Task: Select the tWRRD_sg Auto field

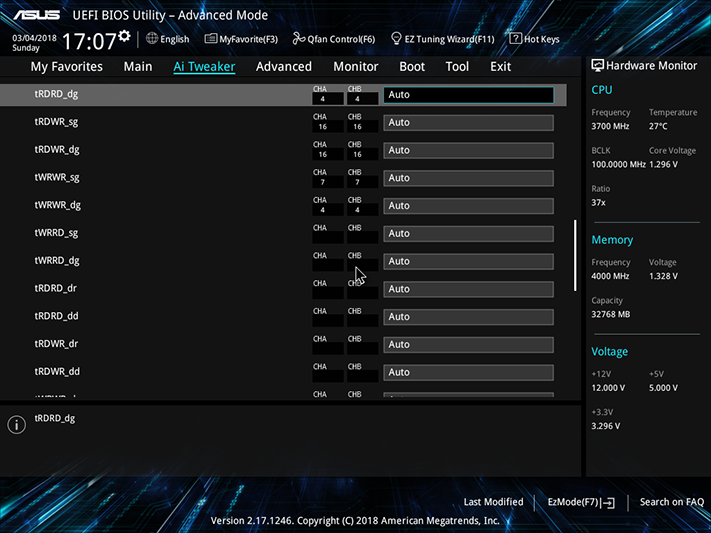Action: click(x=468, y=234)
